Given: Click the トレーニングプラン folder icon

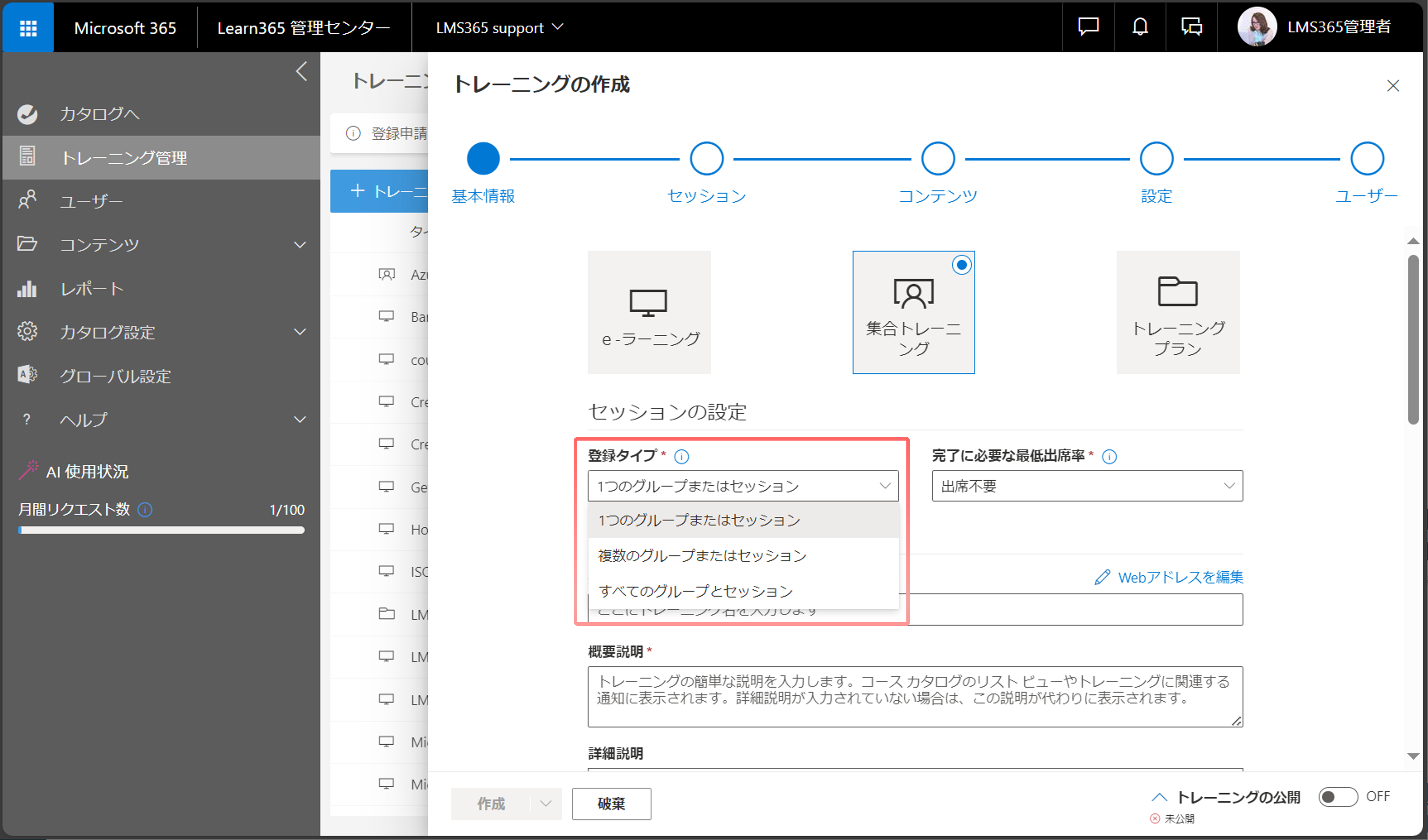Looking at the screenshot, I should pos(1178,291).
